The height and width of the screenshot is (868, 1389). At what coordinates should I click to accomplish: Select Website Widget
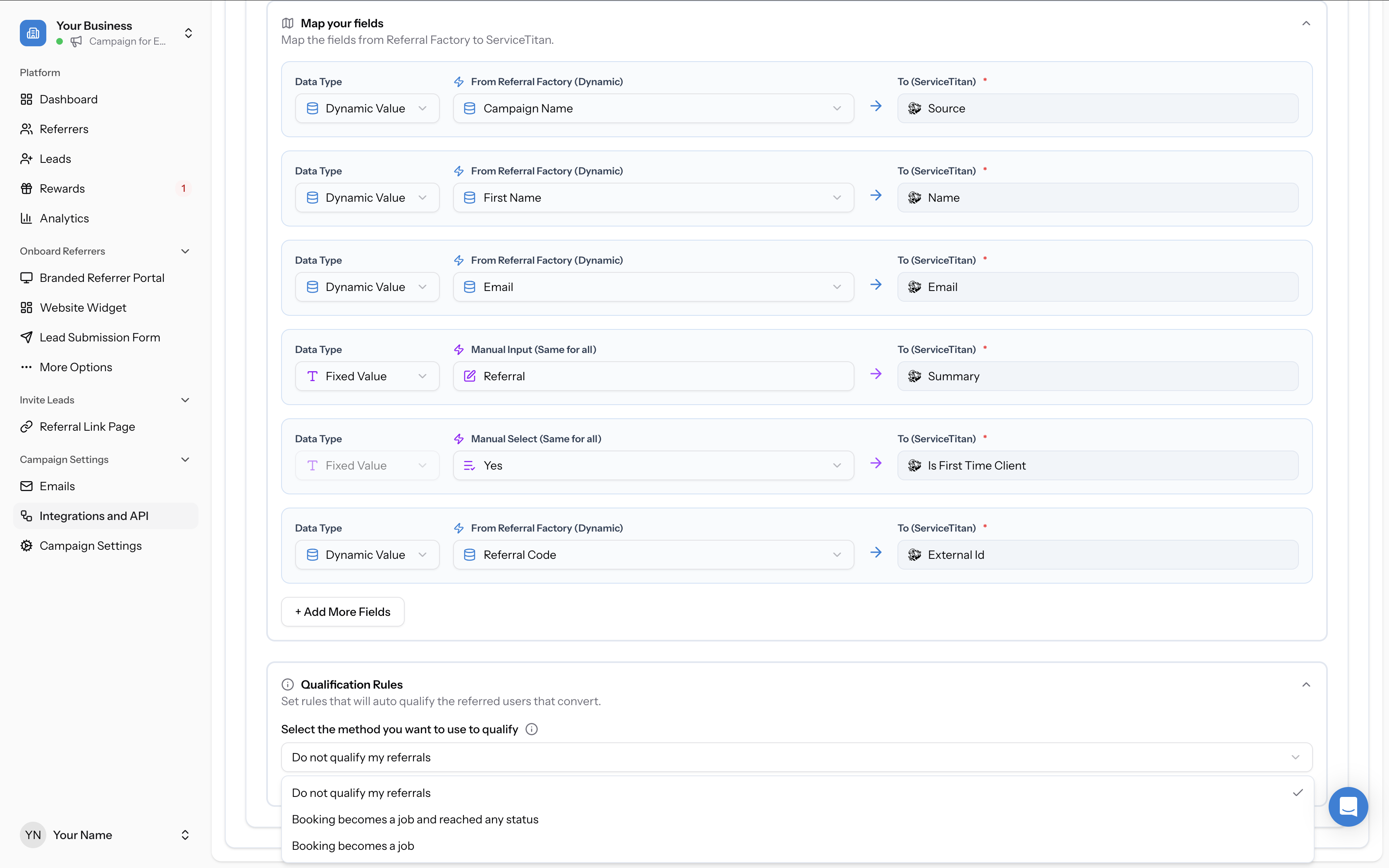click(83, 307)
